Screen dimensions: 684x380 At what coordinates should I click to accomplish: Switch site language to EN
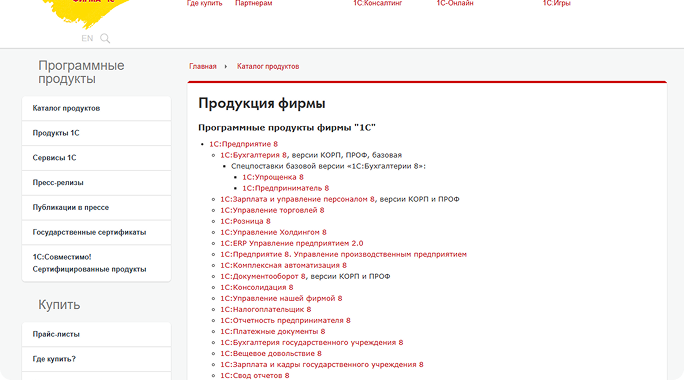click(x=87, y=38)
